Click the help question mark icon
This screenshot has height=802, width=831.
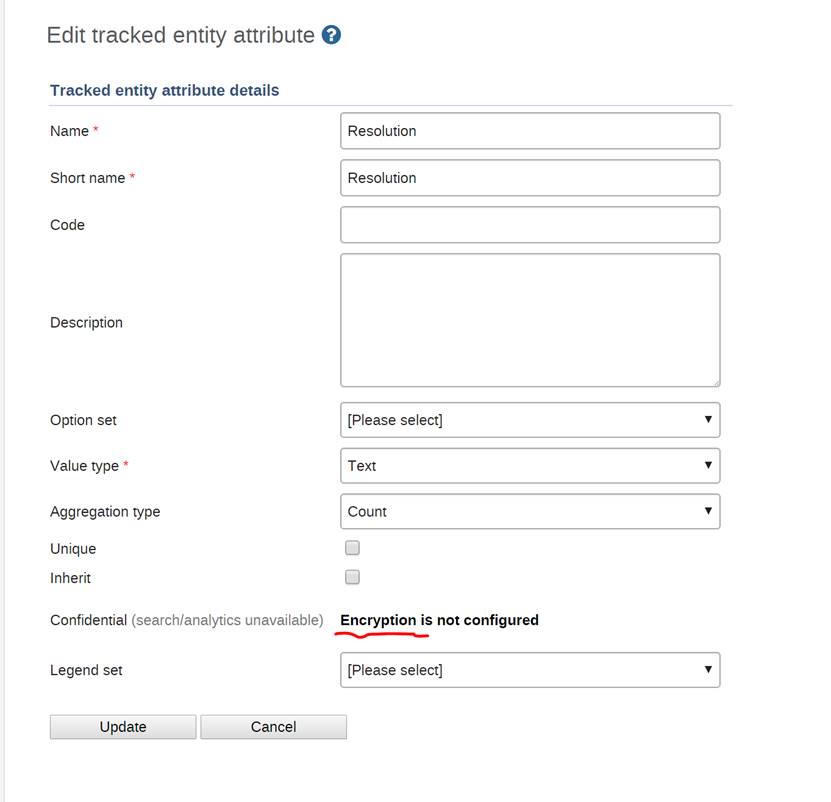332,35
